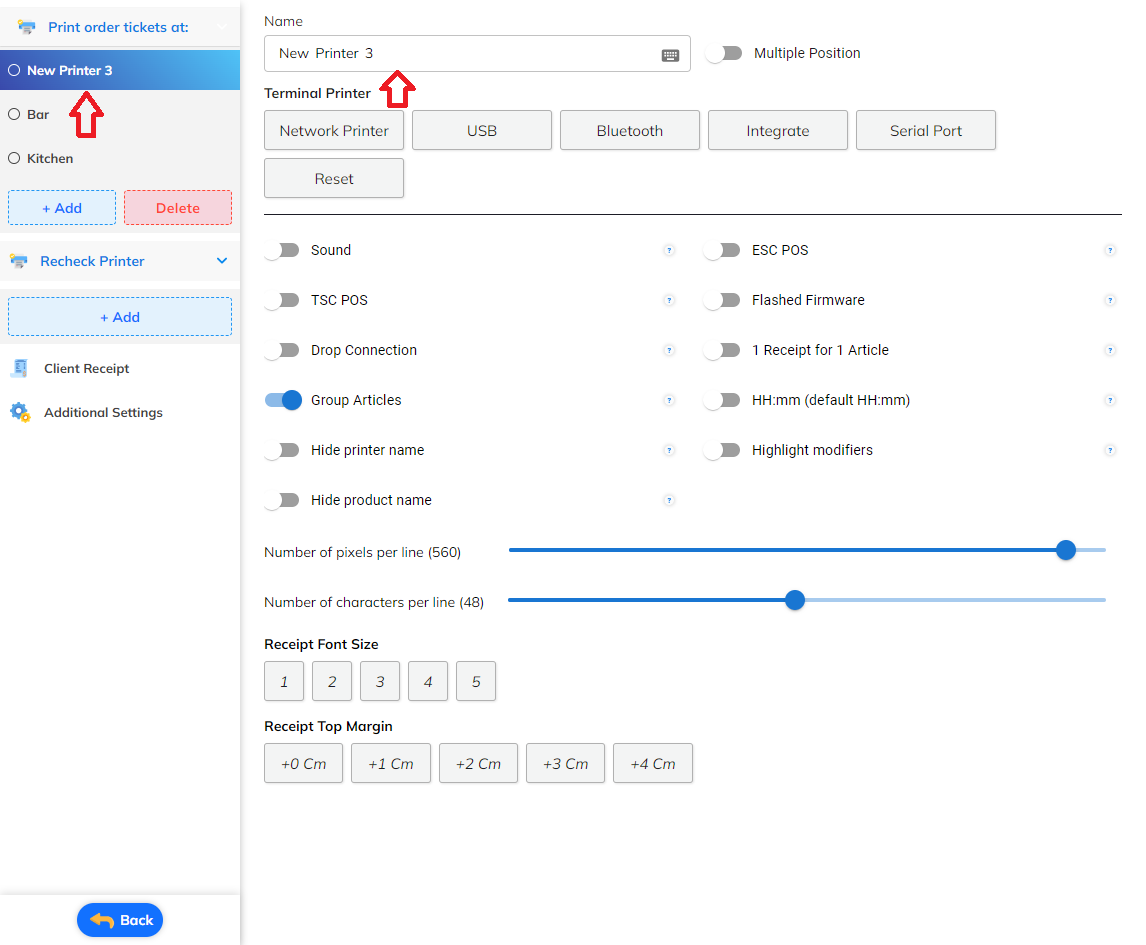The height and width of the screenshot is (945, 1146).
Task: Set Receipt Top Margin to +4 Cm
Action: coord(653,764)
